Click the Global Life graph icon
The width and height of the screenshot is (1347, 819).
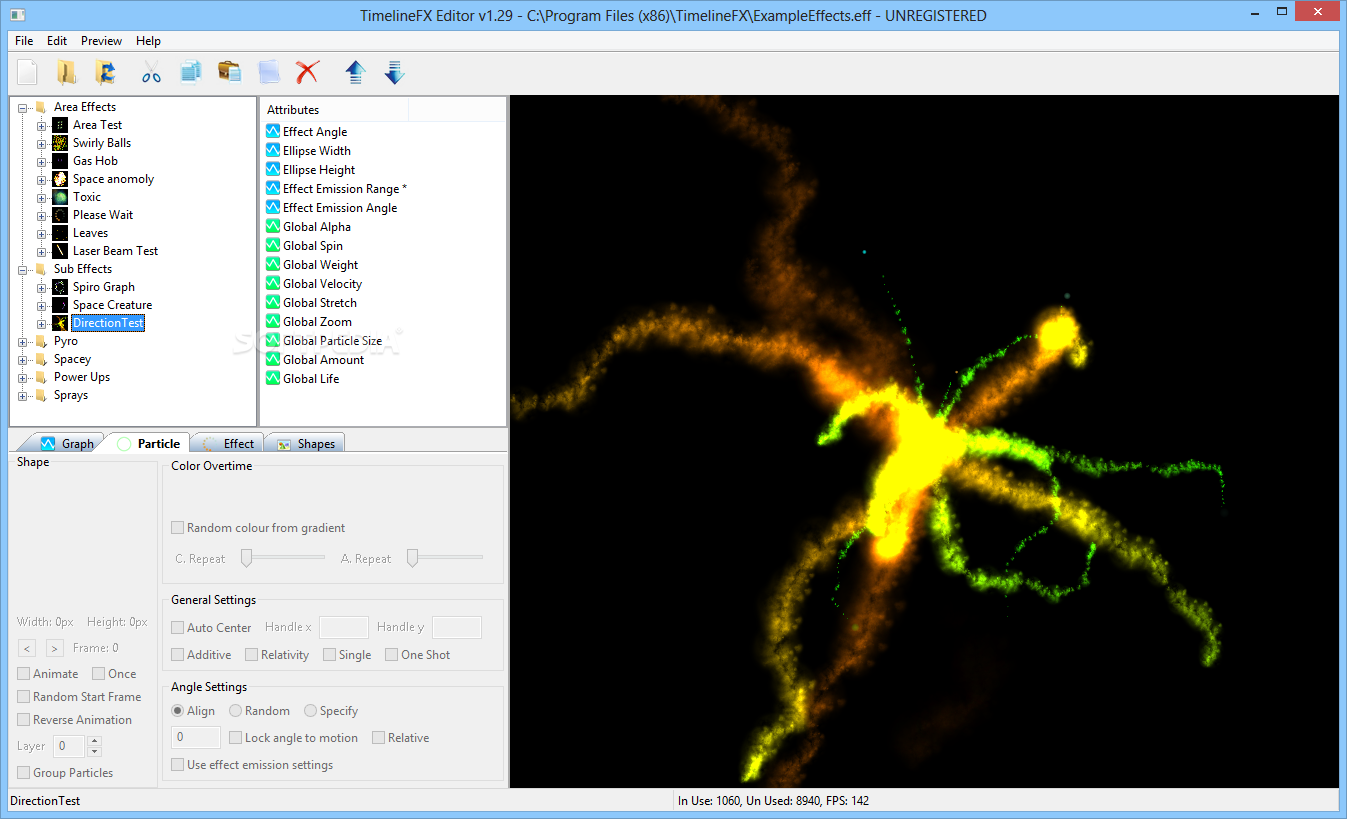(273, 379)
